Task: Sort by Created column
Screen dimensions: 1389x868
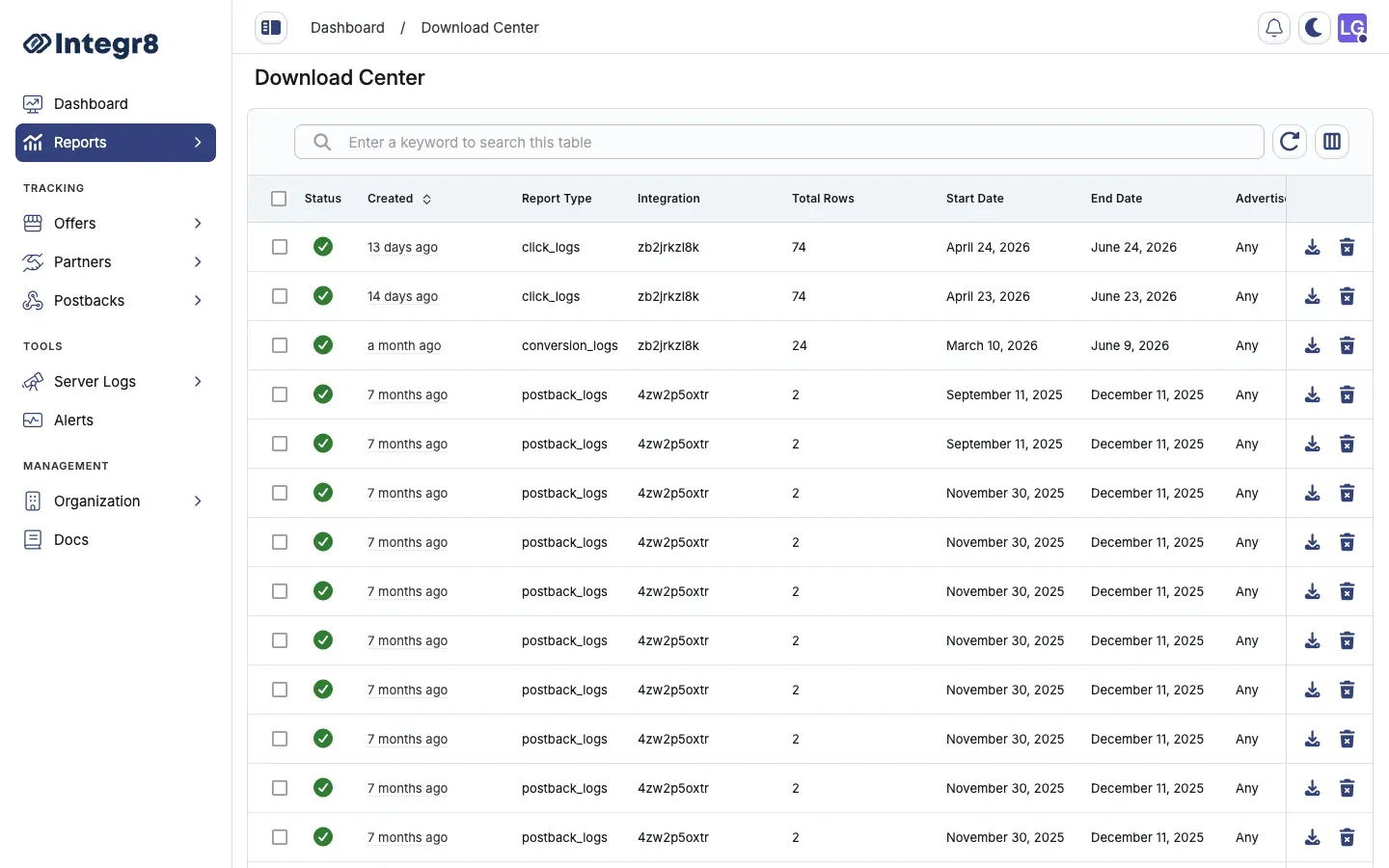Action: pos(399,199)
